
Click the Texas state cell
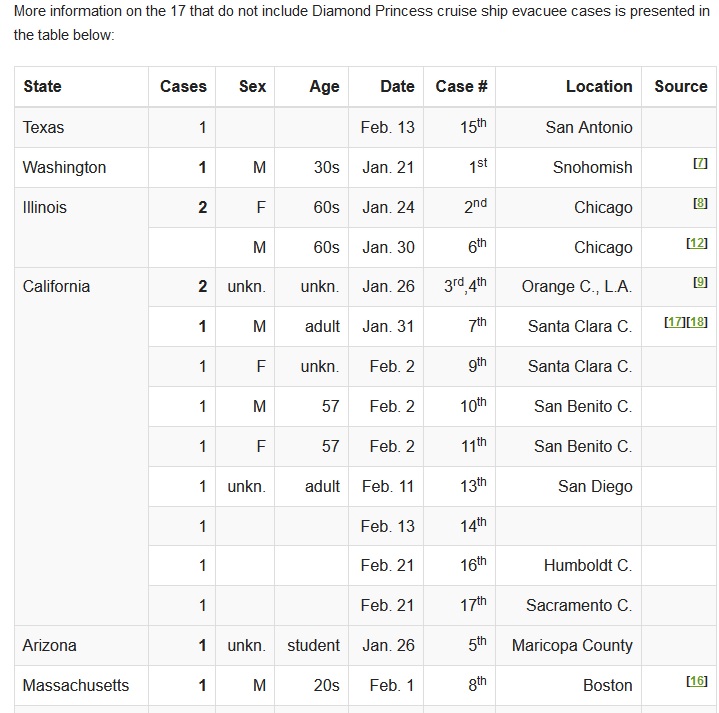(44, 127)
